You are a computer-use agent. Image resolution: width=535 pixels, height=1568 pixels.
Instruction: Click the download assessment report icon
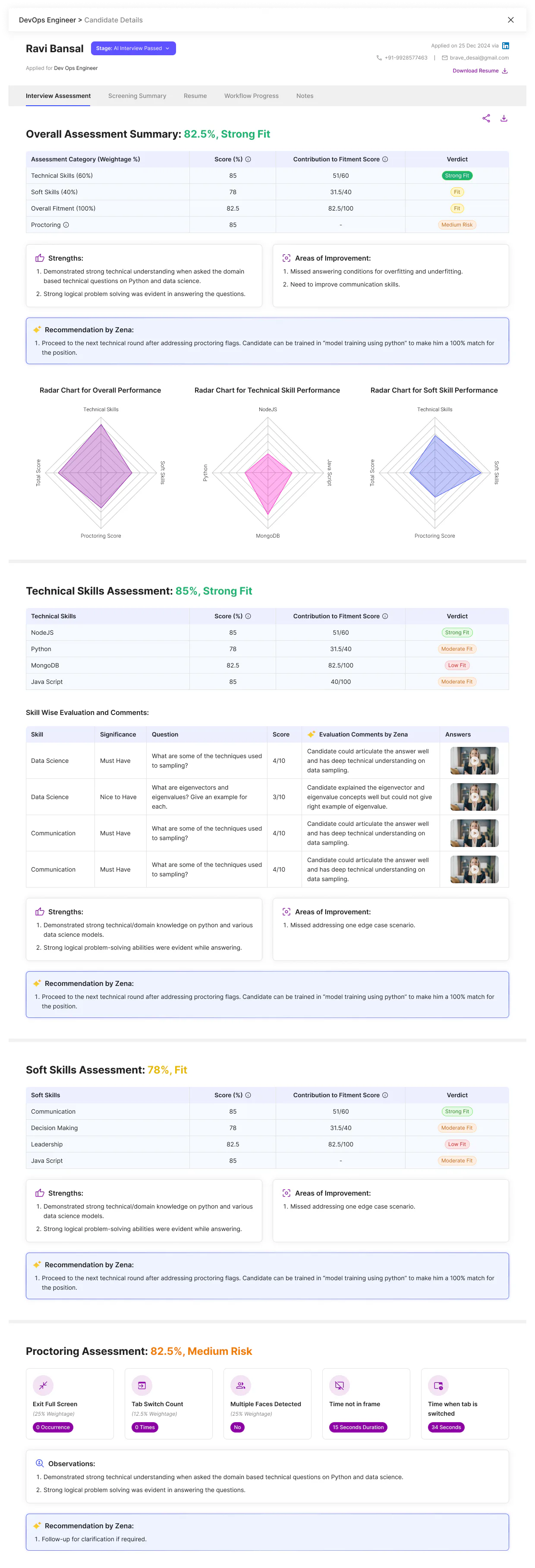pyautogui.click(x=504, y=118)
